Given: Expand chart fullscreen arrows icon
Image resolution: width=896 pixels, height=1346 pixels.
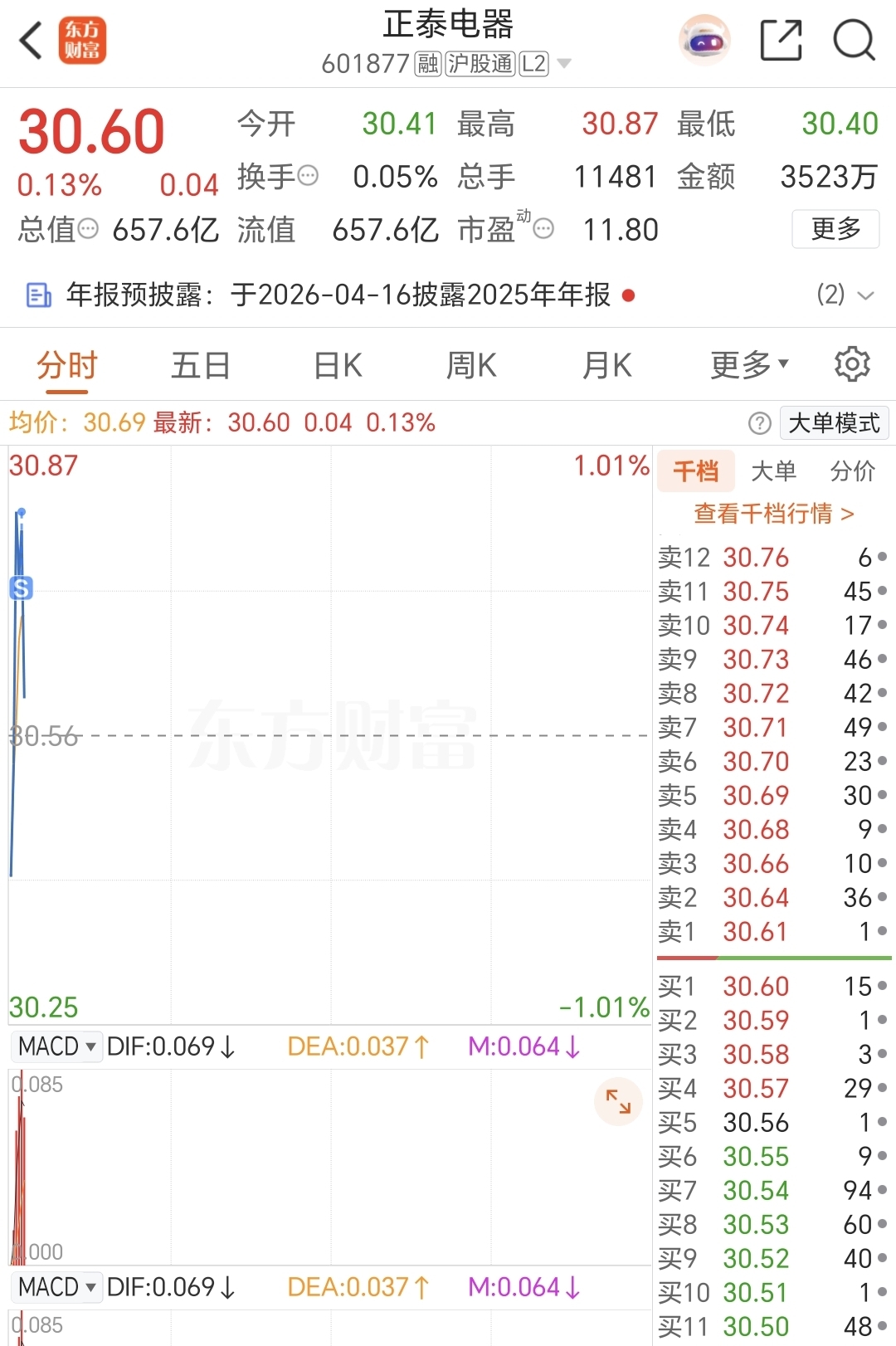Looking at the screenshot, I should 618,1101.
